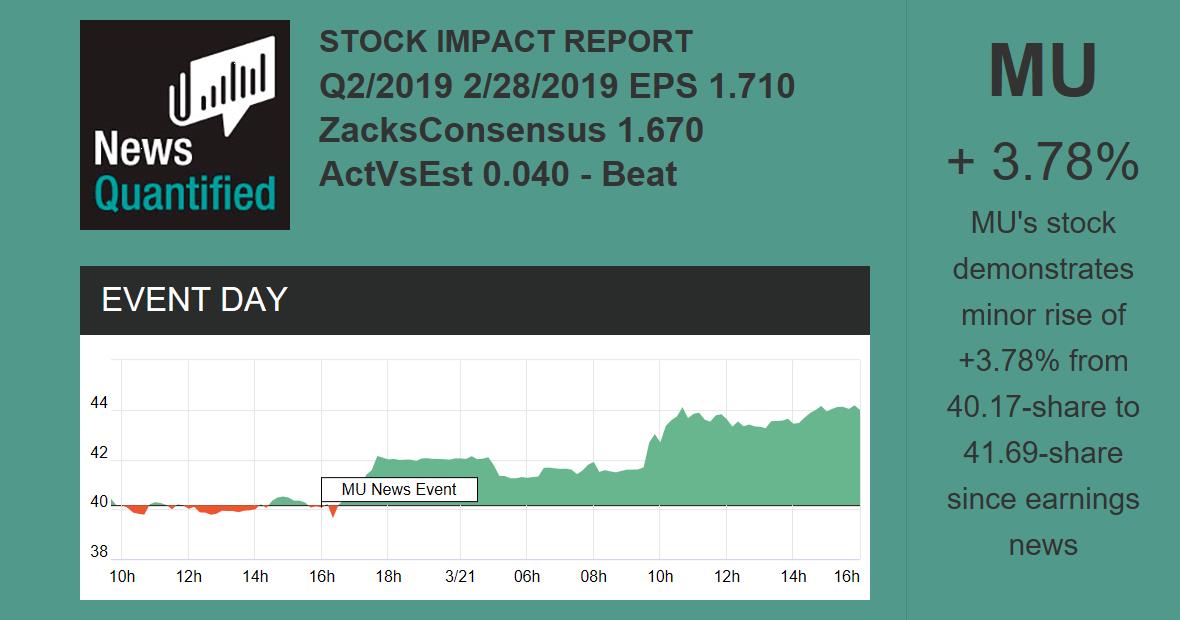Click the 3/21 date label on axis

[x=459, y=577]
